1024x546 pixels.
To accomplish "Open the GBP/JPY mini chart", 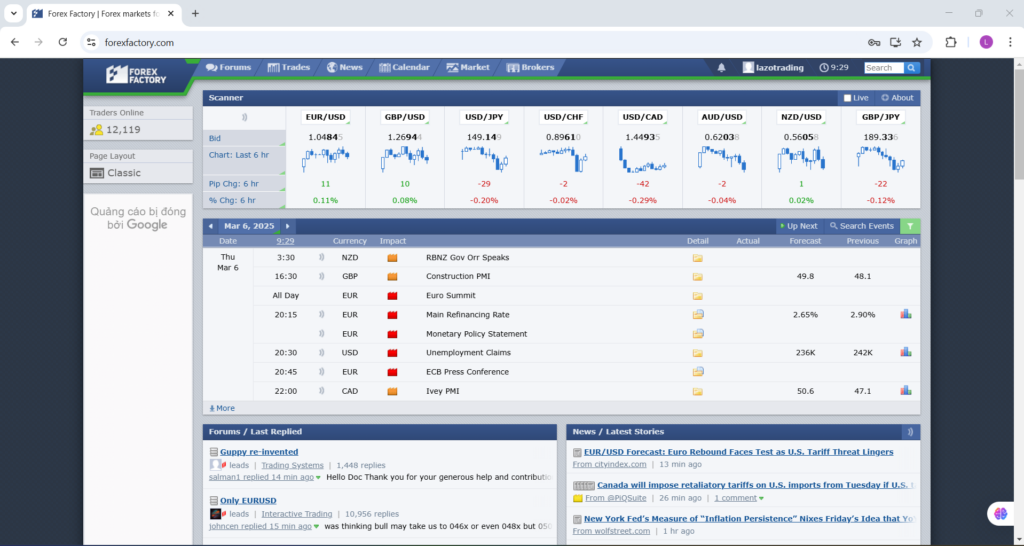I will [x=880, y=159].
